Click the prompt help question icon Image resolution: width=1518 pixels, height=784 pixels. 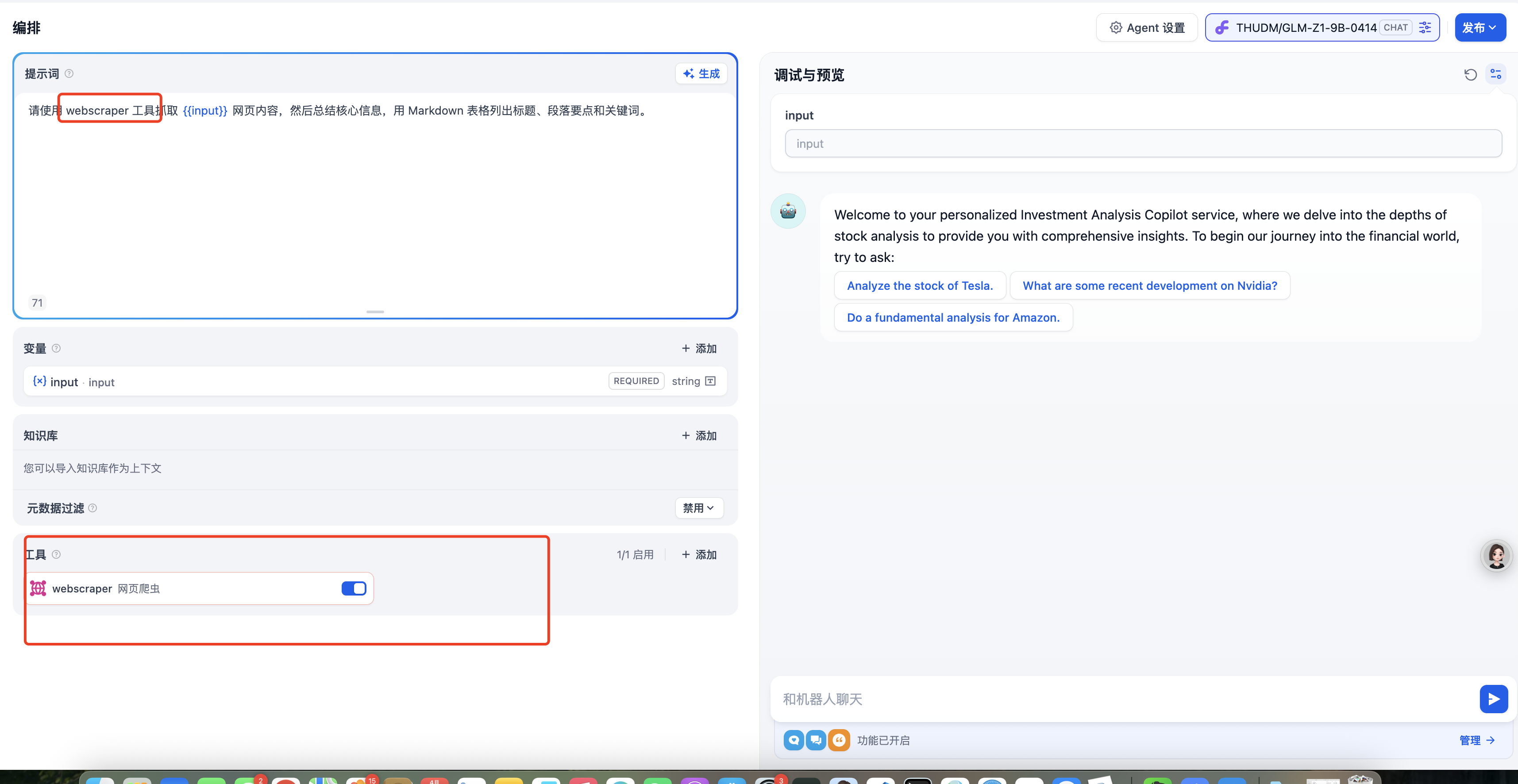[69, 73]
